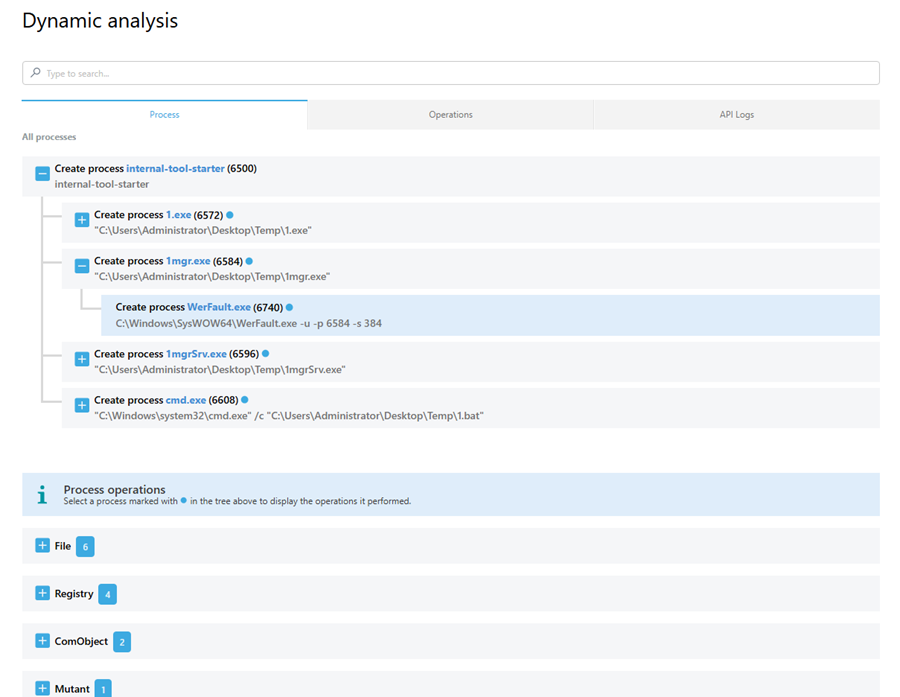The image size is (900, 697).
Task: Expand the Mutant operations section
Action: (x=42, y=688)
